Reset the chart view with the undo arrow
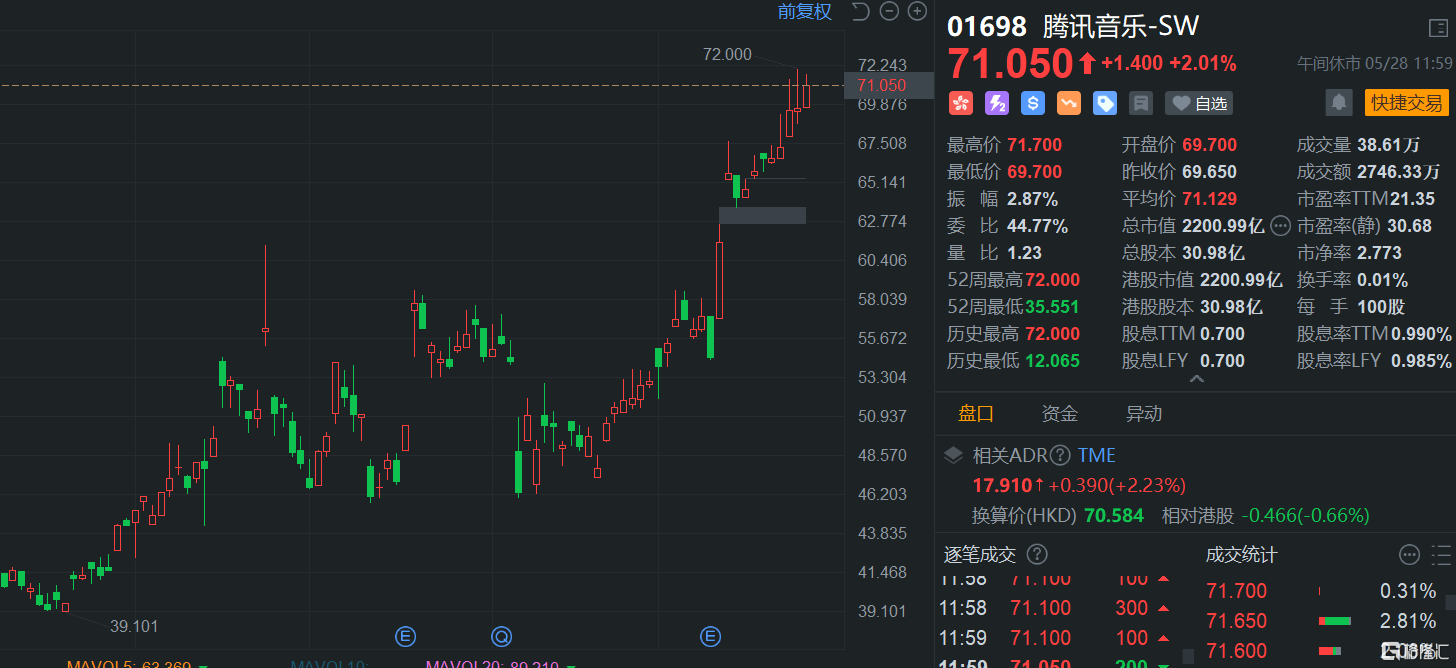 [x=860, y=12]
